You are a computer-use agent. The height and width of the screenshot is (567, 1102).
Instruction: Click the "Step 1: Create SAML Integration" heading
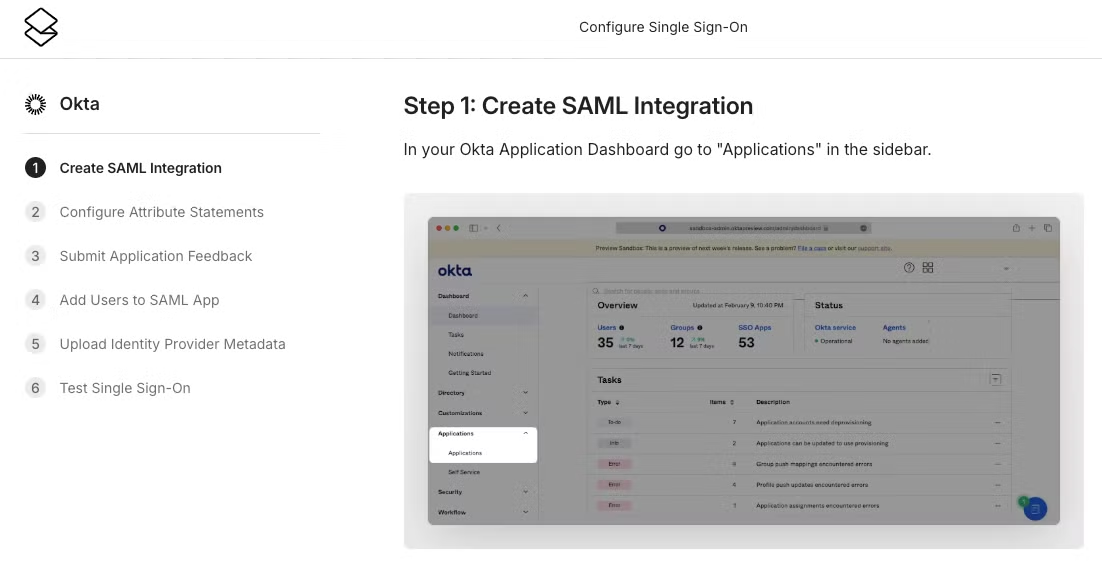pos(578,106)
